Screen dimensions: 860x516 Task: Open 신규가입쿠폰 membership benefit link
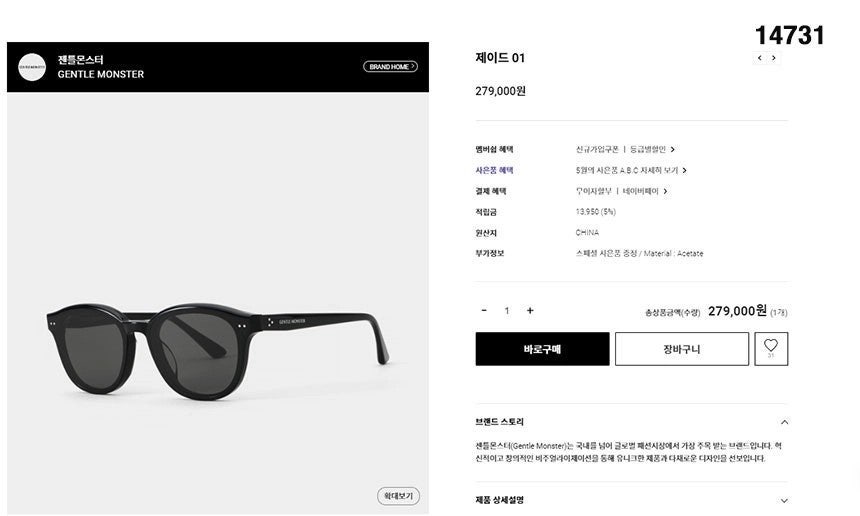click(x=597, y=149)
